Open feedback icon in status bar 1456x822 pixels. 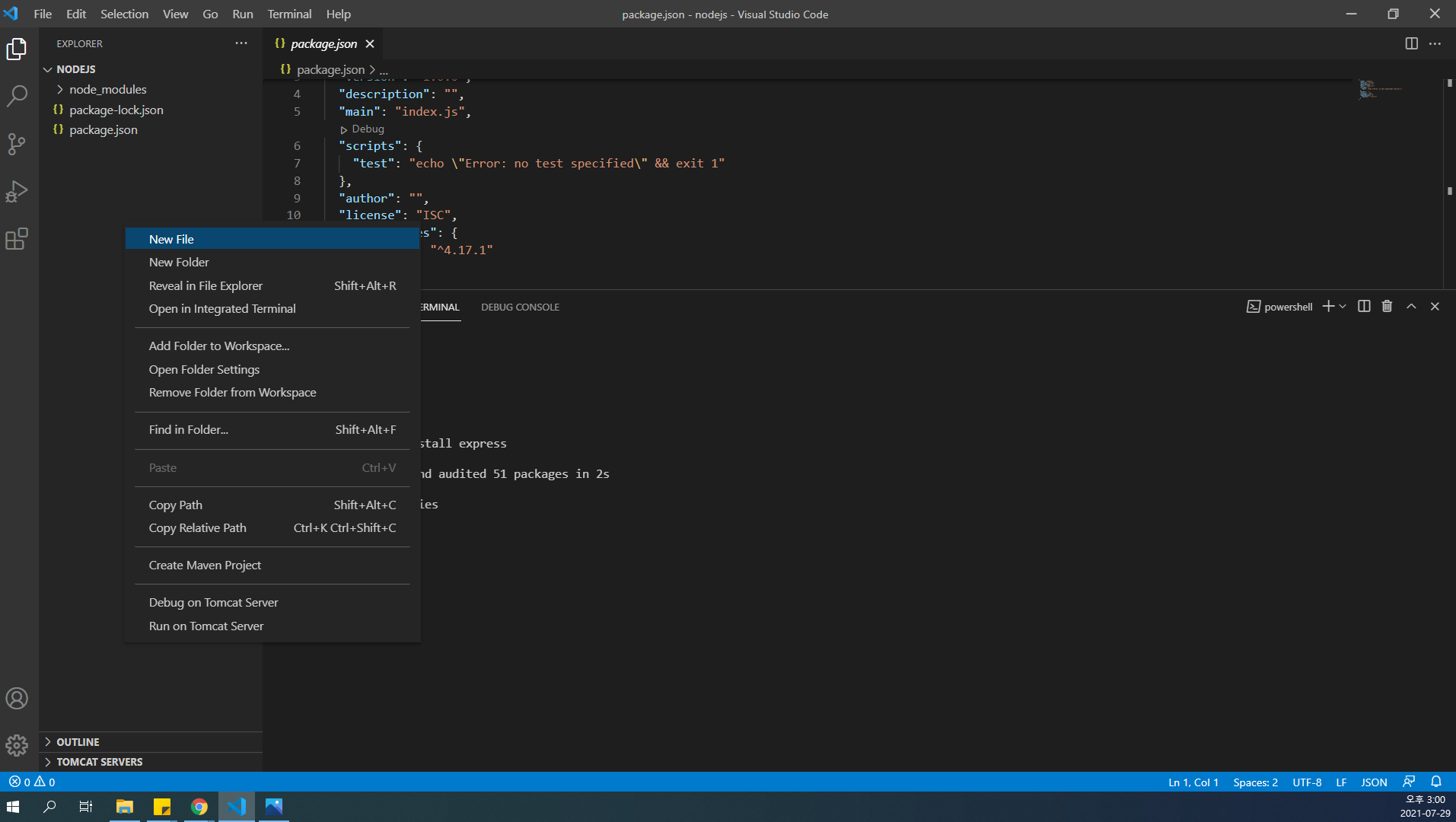[1409, 782]
